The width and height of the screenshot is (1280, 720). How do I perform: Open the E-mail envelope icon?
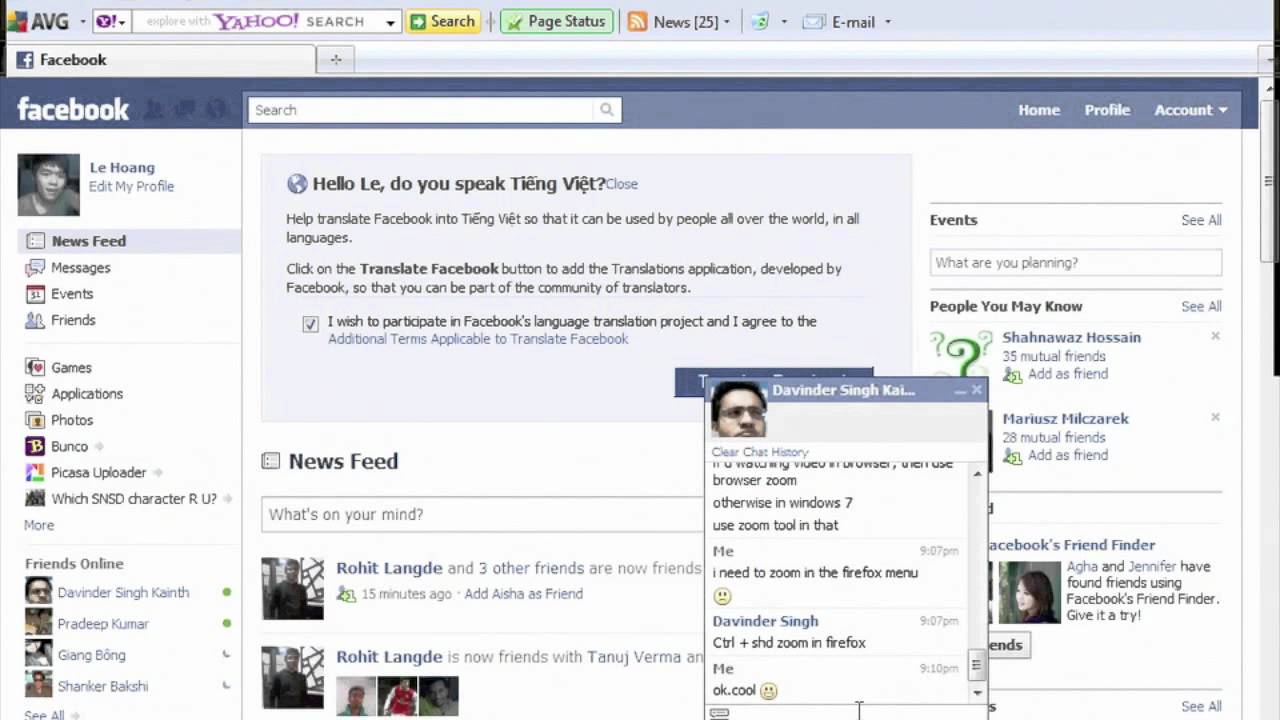point(814,21)
